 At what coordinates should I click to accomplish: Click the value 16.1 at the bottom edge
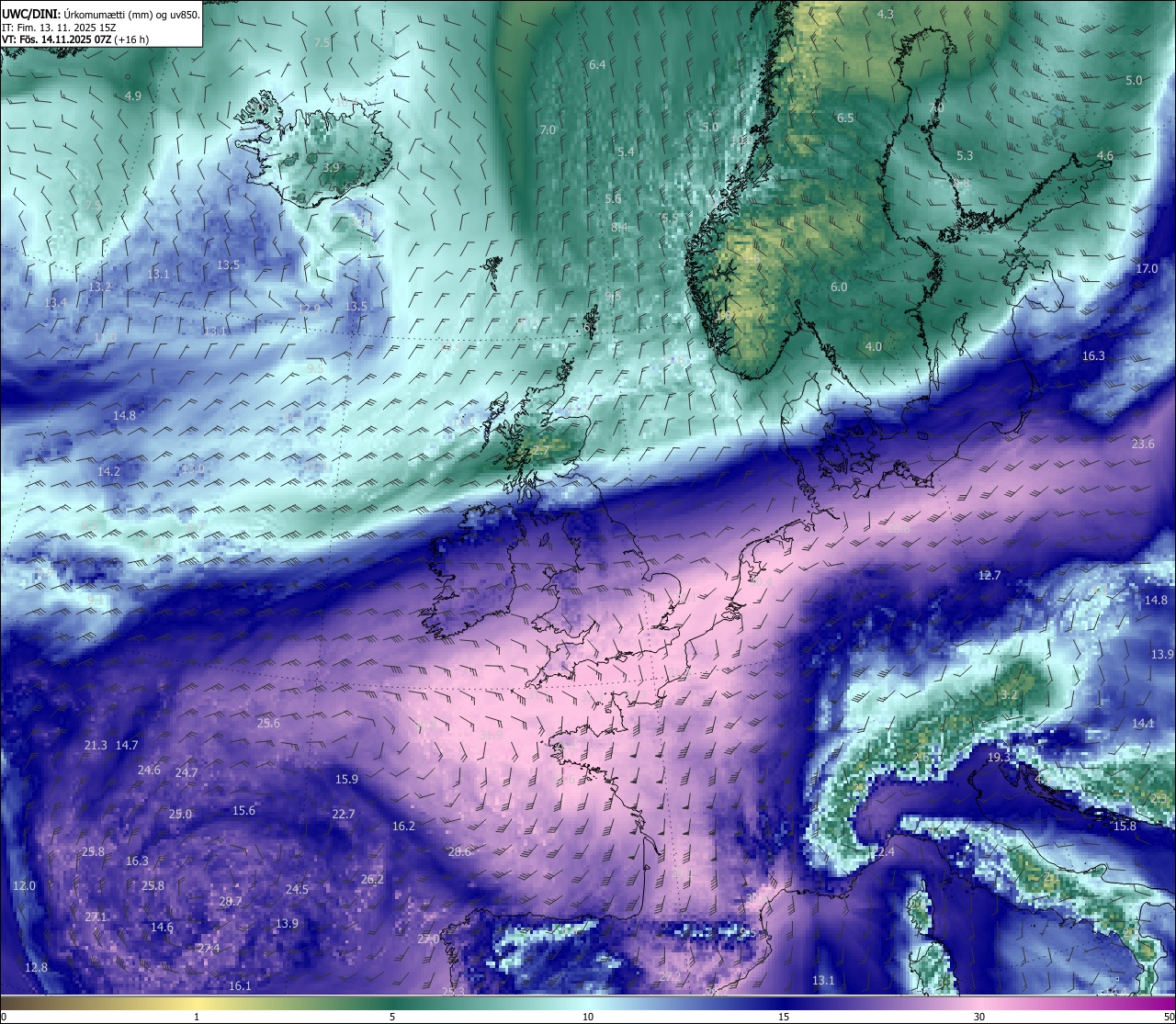click(x=240, y=985)
